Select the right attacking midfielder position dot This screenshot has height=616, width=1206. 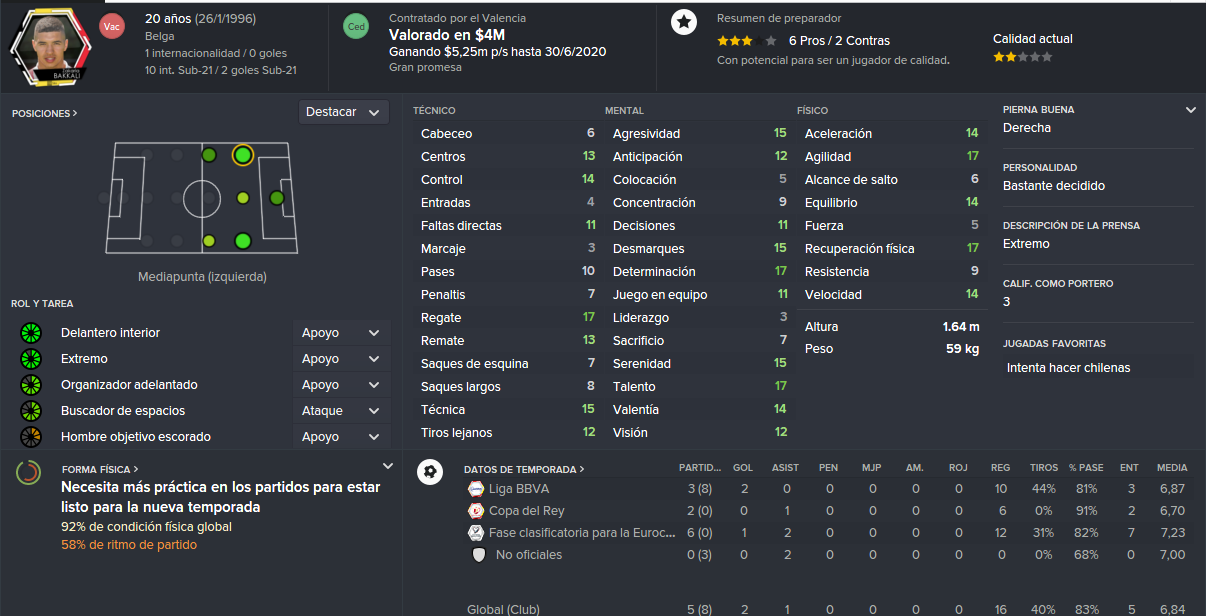click(x=242, y=240)
